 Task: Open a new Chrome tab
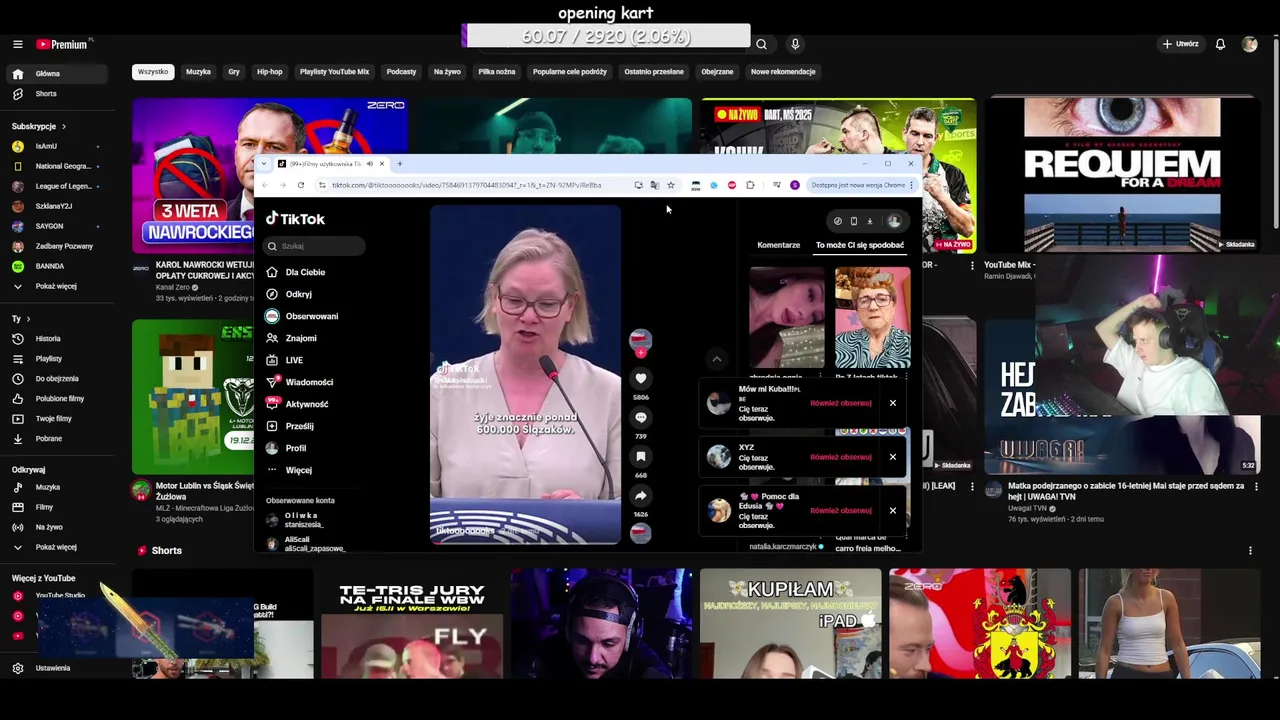pyautogui.click(x=399, y=164)
